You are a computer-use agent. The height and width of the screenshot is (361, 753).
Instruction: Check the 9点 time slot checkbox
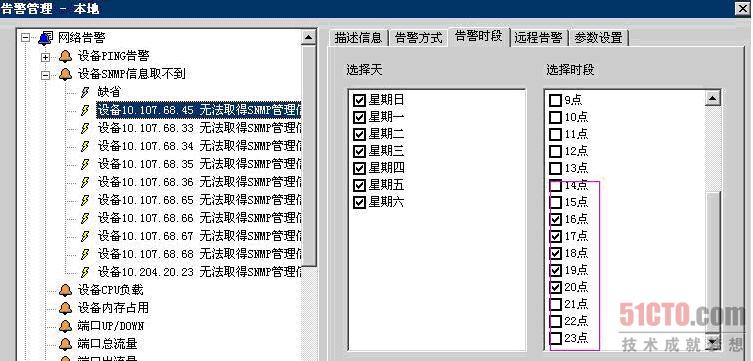coord(556,100)
